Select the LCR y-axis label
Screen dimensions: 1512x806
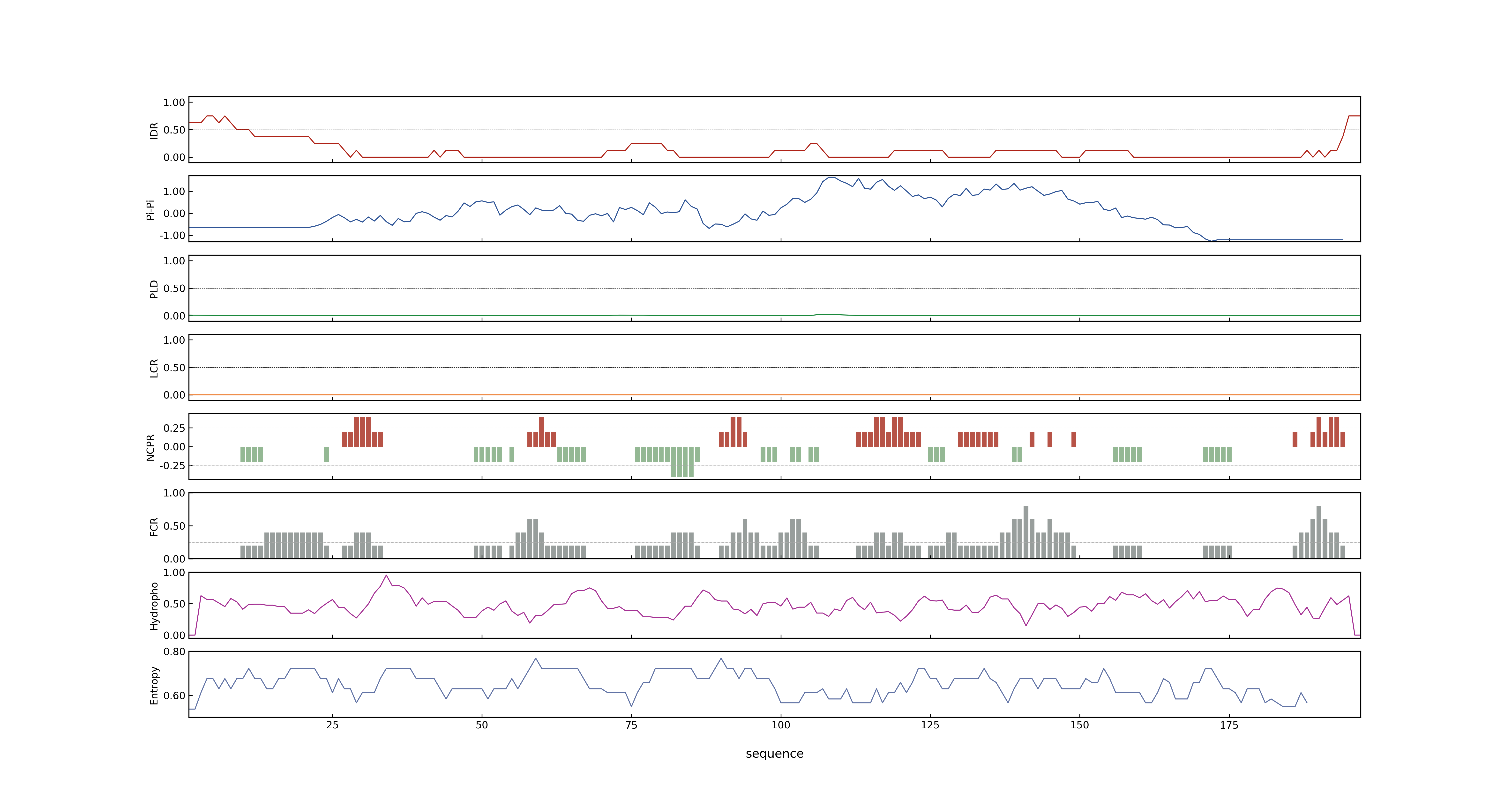tap(154, 368)
